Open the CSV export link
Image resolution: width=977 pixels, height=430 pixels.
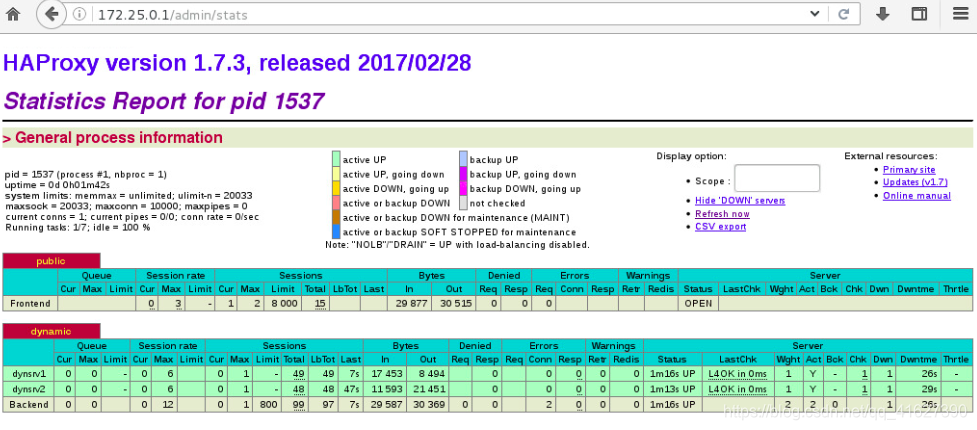tap(720, 227)
